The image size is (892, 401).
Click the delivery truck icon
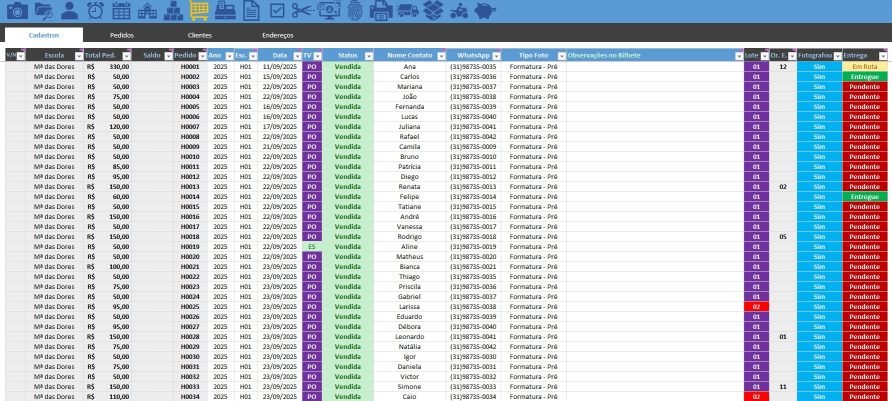click(407, 11)
